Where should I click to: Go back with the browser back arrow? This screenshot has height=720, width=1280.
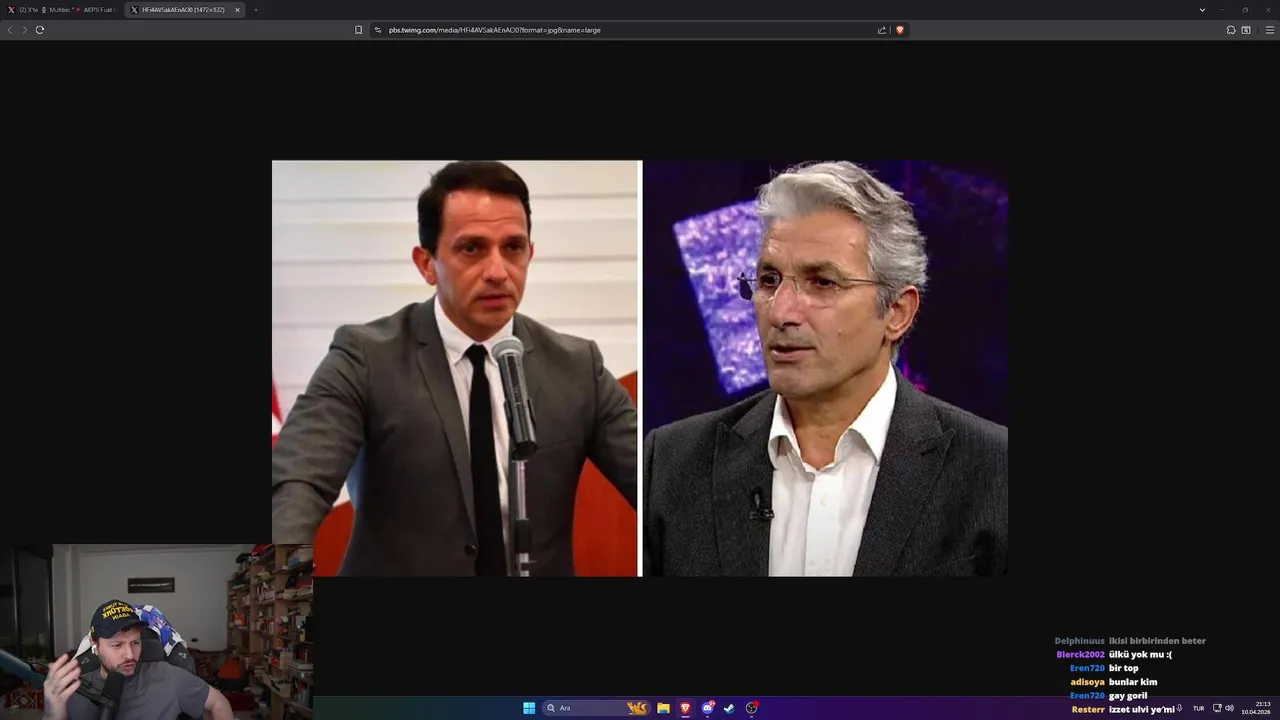(10, 30)
